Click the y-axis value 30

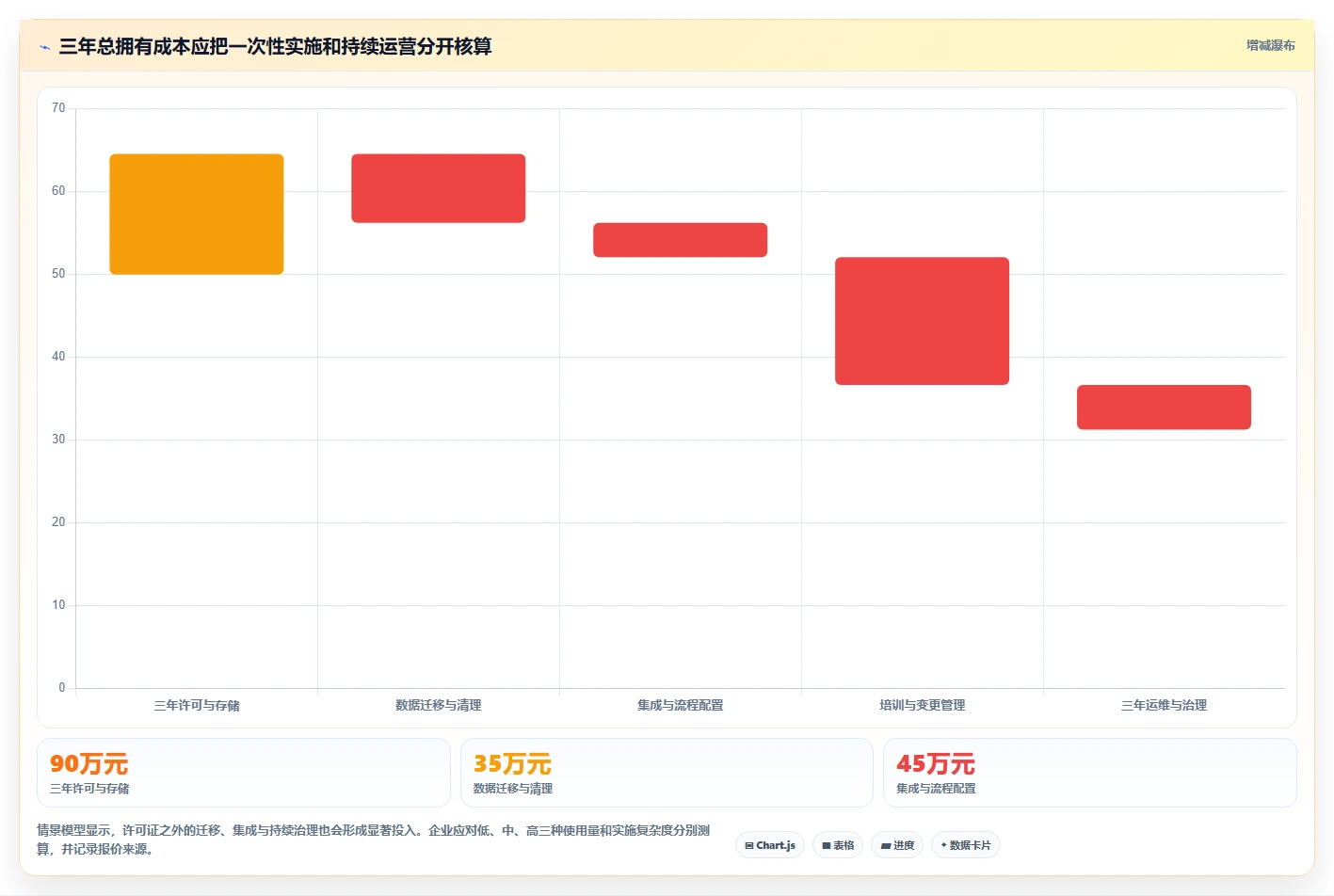click(58, 440)
